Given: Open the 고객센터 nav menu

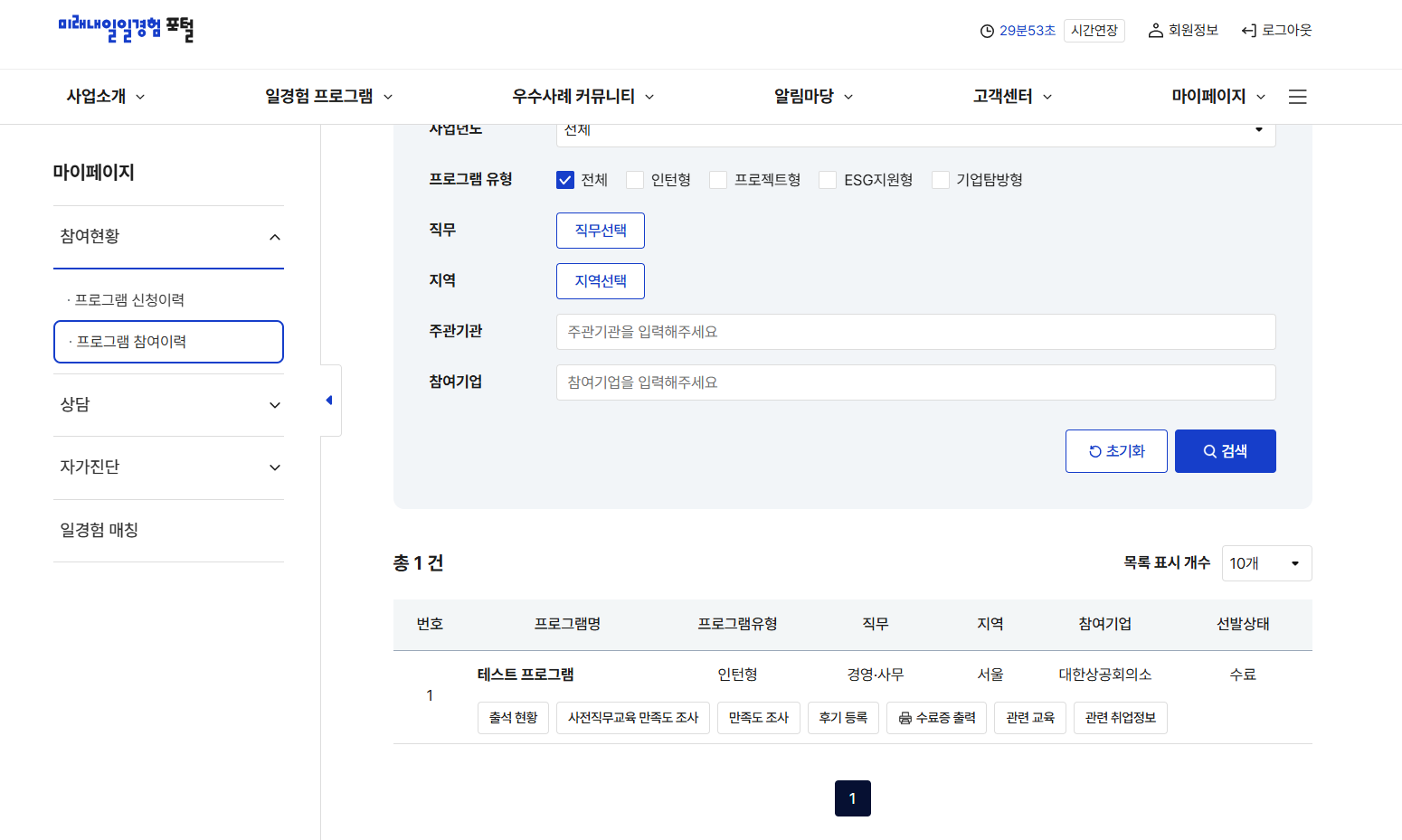Looking at the screenshot, I should coord(1012,97).
